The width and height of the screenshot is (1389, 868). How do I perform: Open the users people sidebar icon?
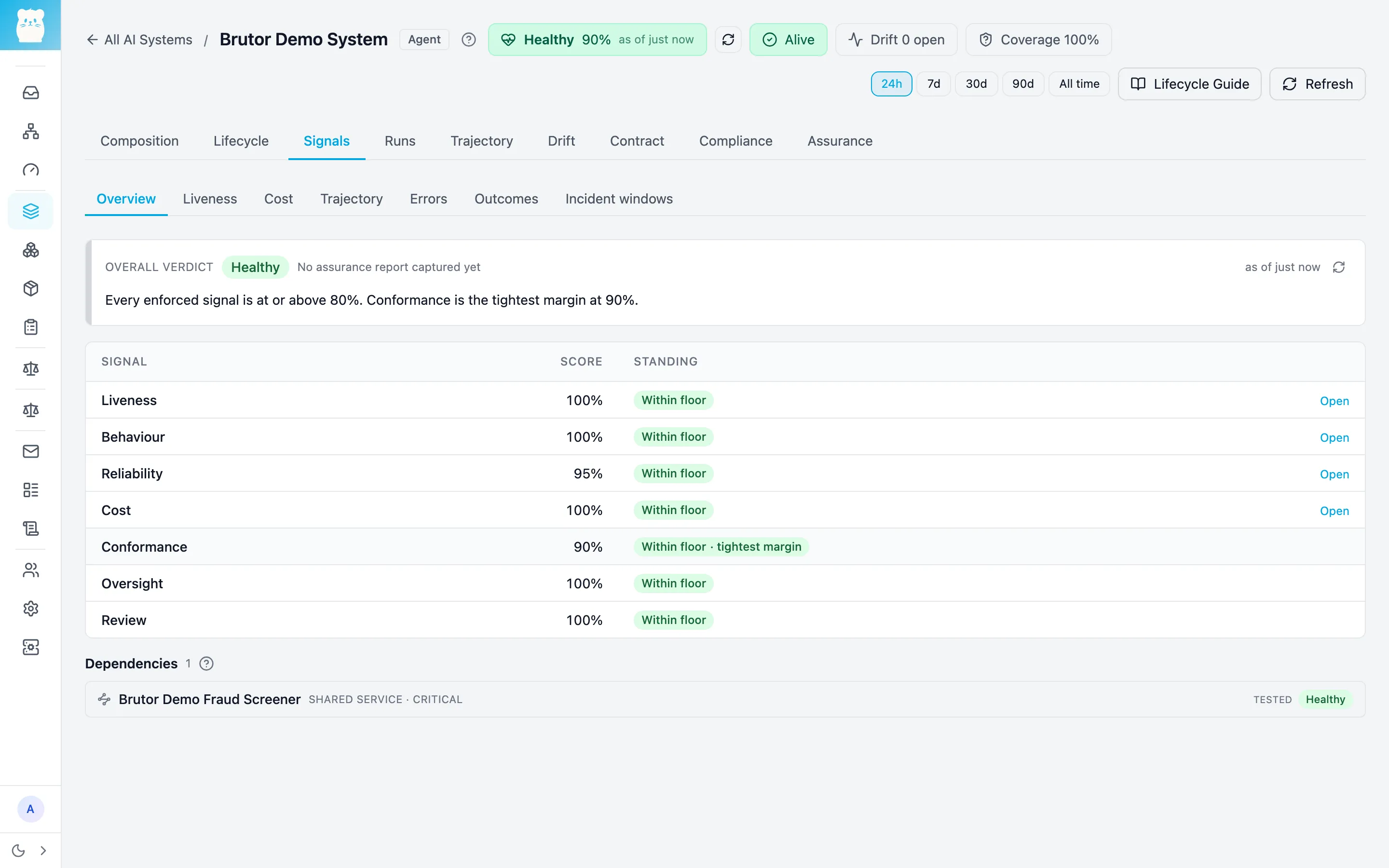30,570
